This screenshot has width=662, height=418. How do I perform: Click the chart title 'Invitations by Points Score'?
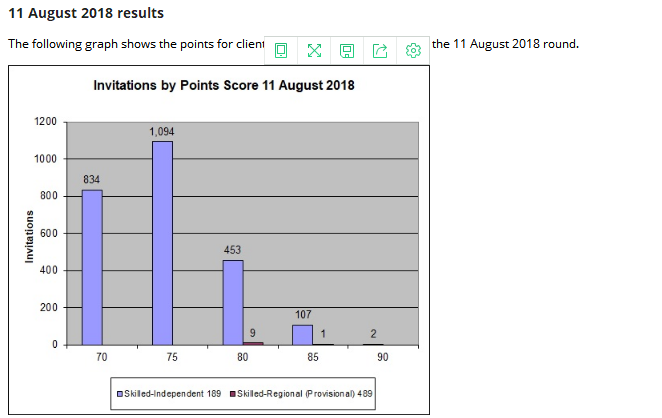(x=223, y=86)
